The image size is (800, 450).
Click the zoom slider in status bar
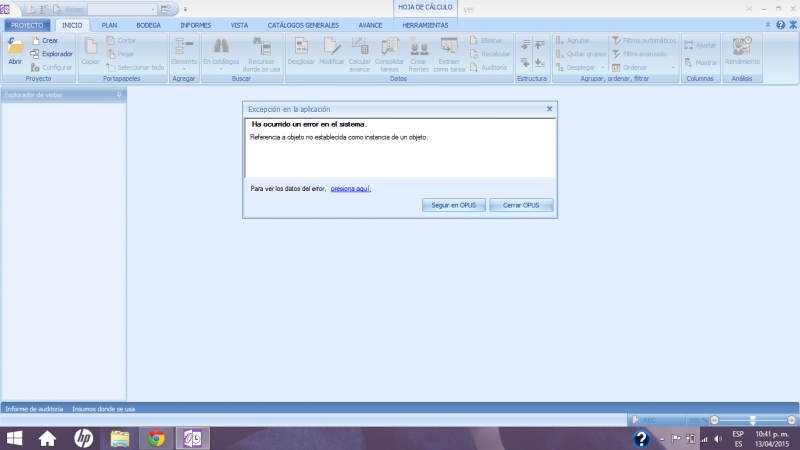pyautogui.click(x=752, y=419)
